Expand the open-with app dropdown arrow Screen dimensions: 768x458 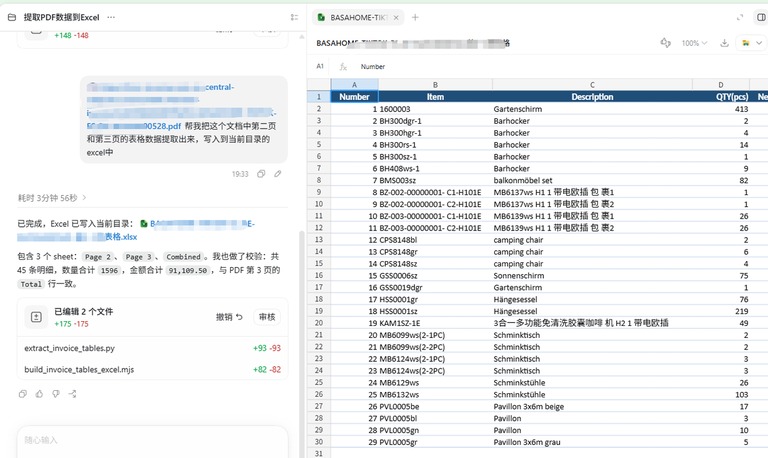tap(759, 43)
